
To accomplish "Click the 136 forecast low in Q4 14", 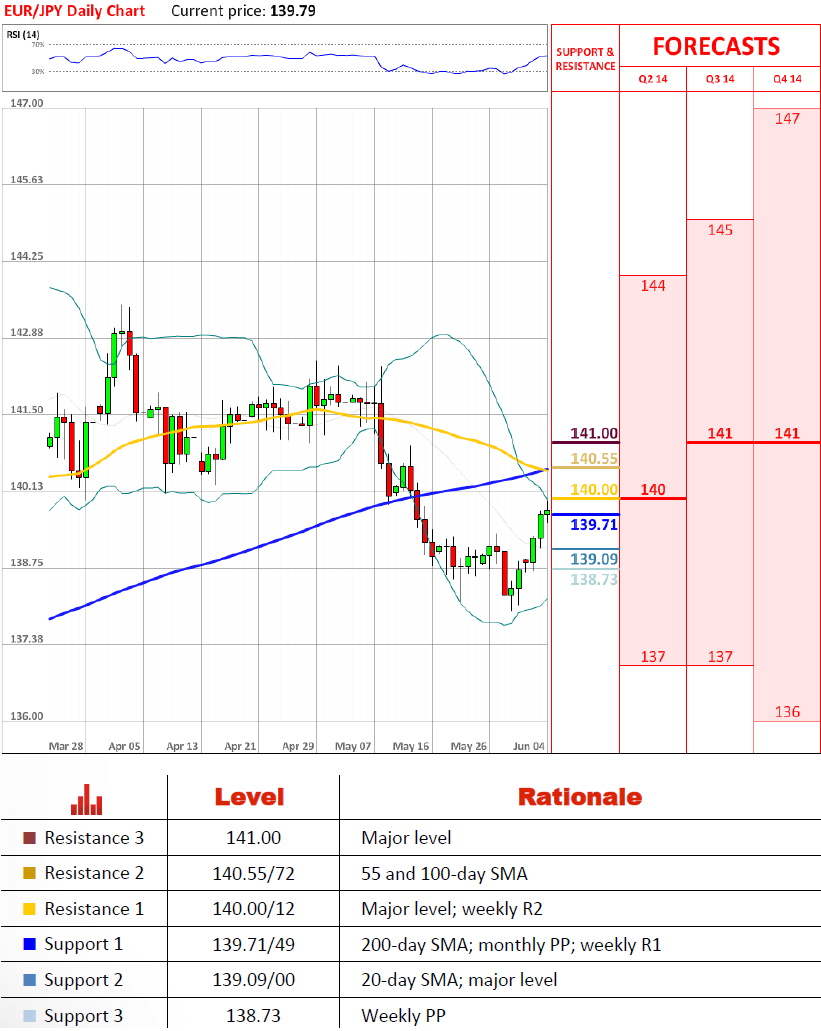I will click(787, 712).
